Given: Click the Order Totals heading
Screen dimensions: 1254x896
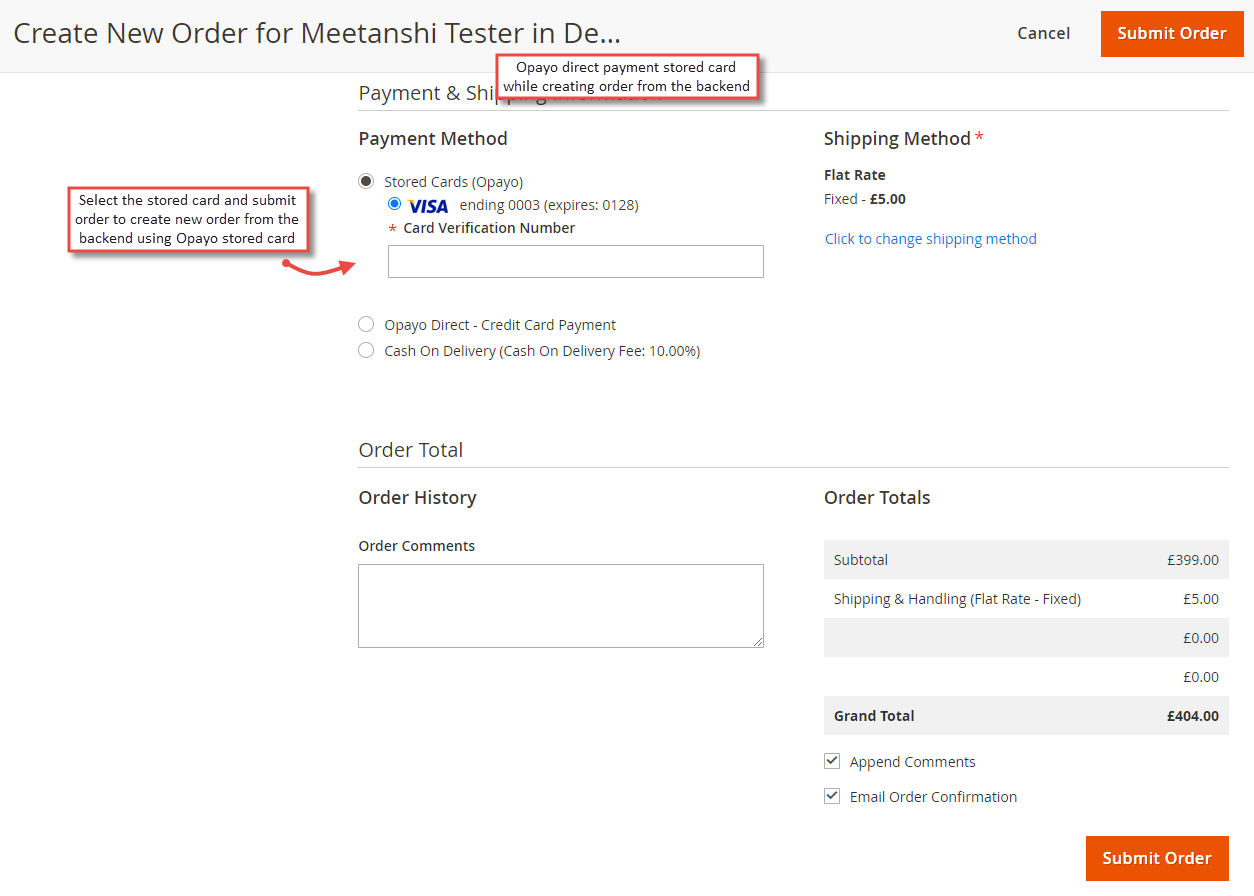Looking at the screenshot, I should 877,498.
